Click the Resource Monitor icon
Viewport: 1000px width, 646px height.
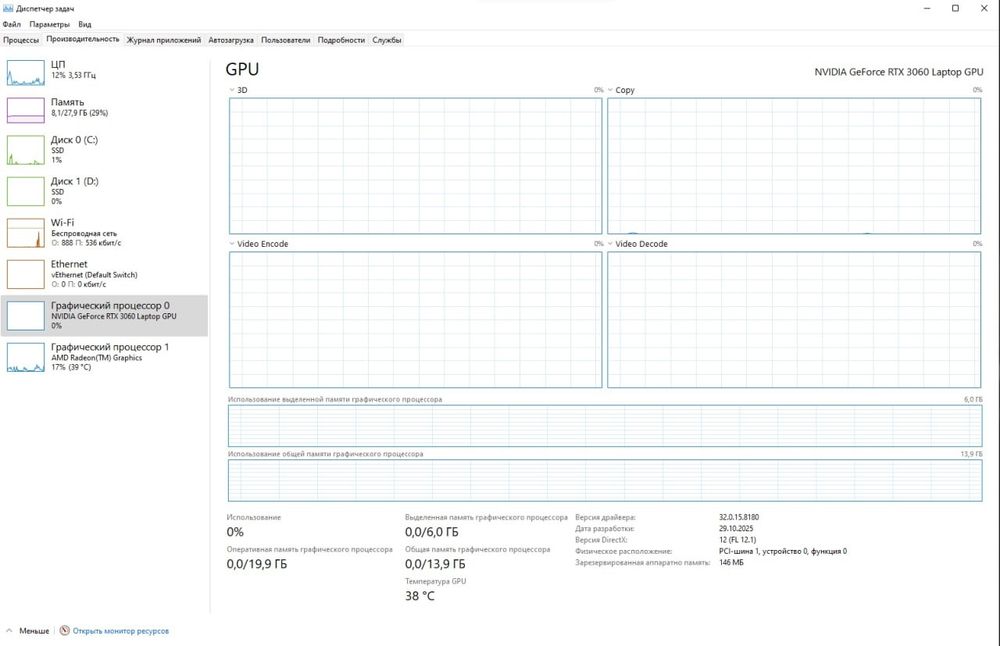click(64, 630)
